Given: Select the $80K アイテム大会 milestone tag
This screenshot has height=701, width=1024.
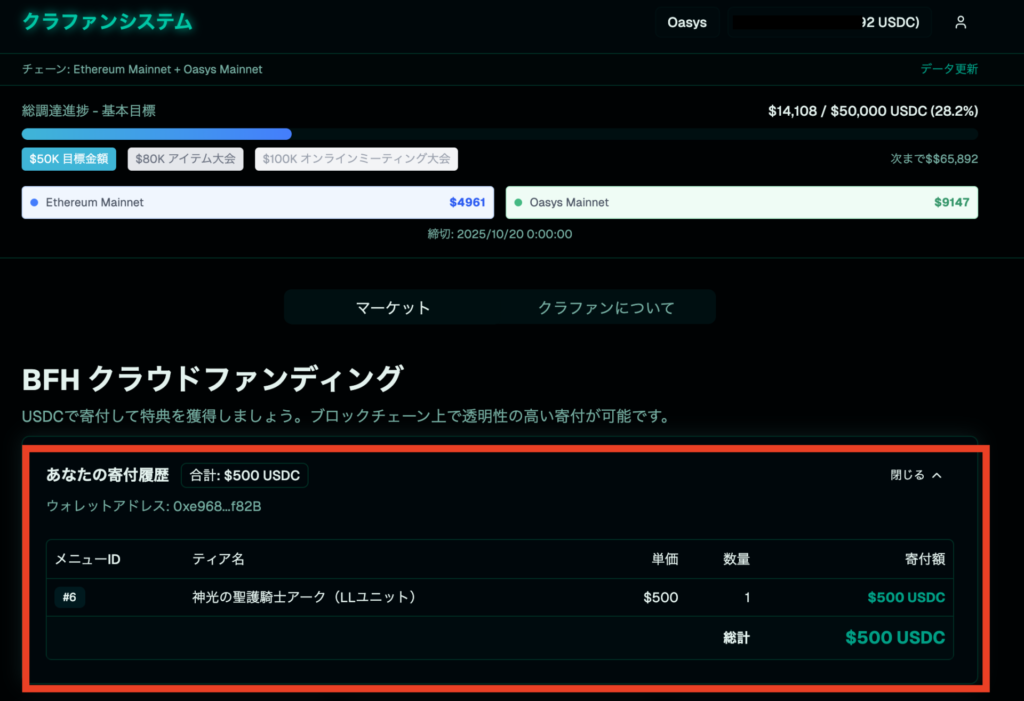Looking at the screenshot, I should pos(185,159).
